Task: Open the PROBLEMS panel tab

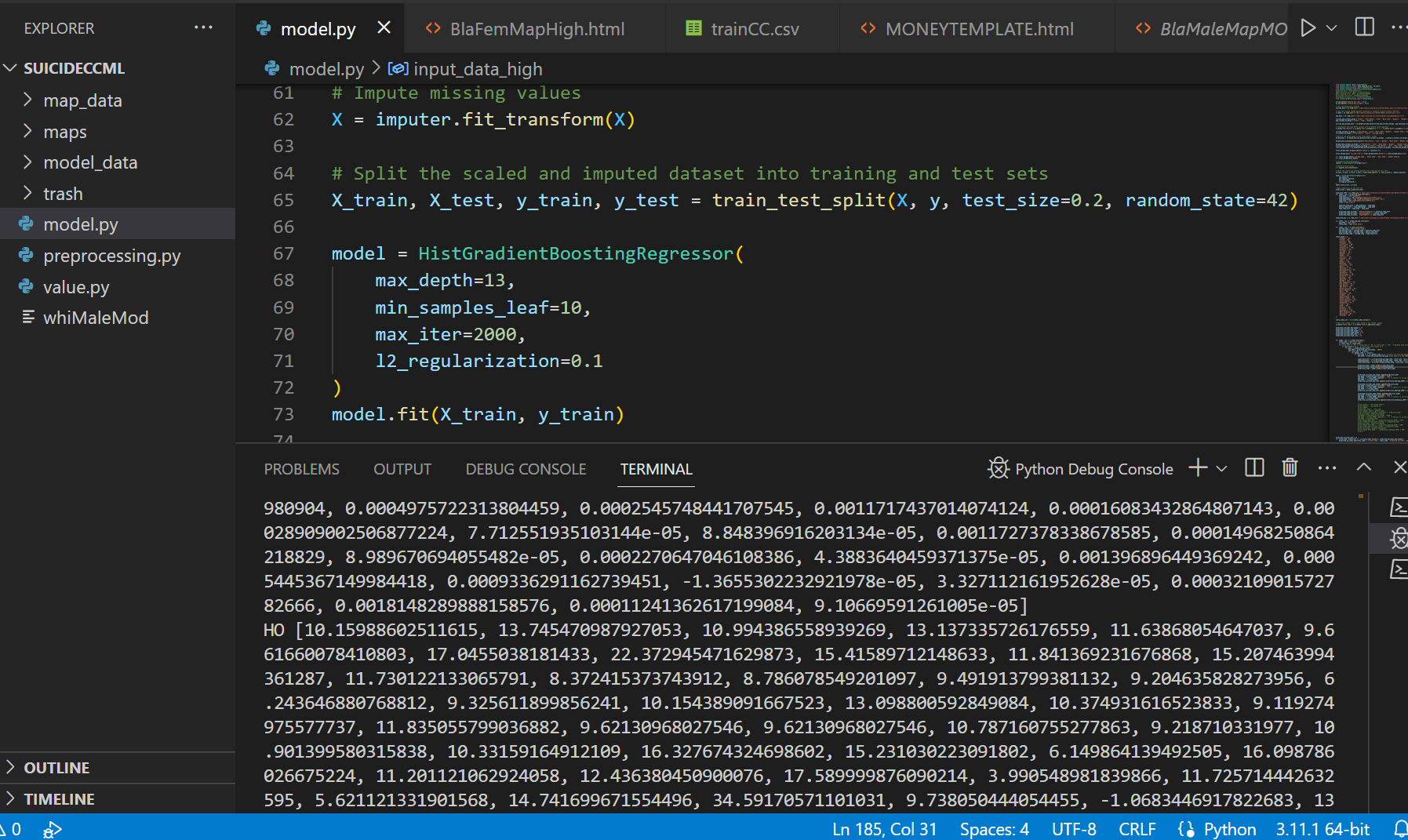Action: pyautogui.click(x=301, y=469)
